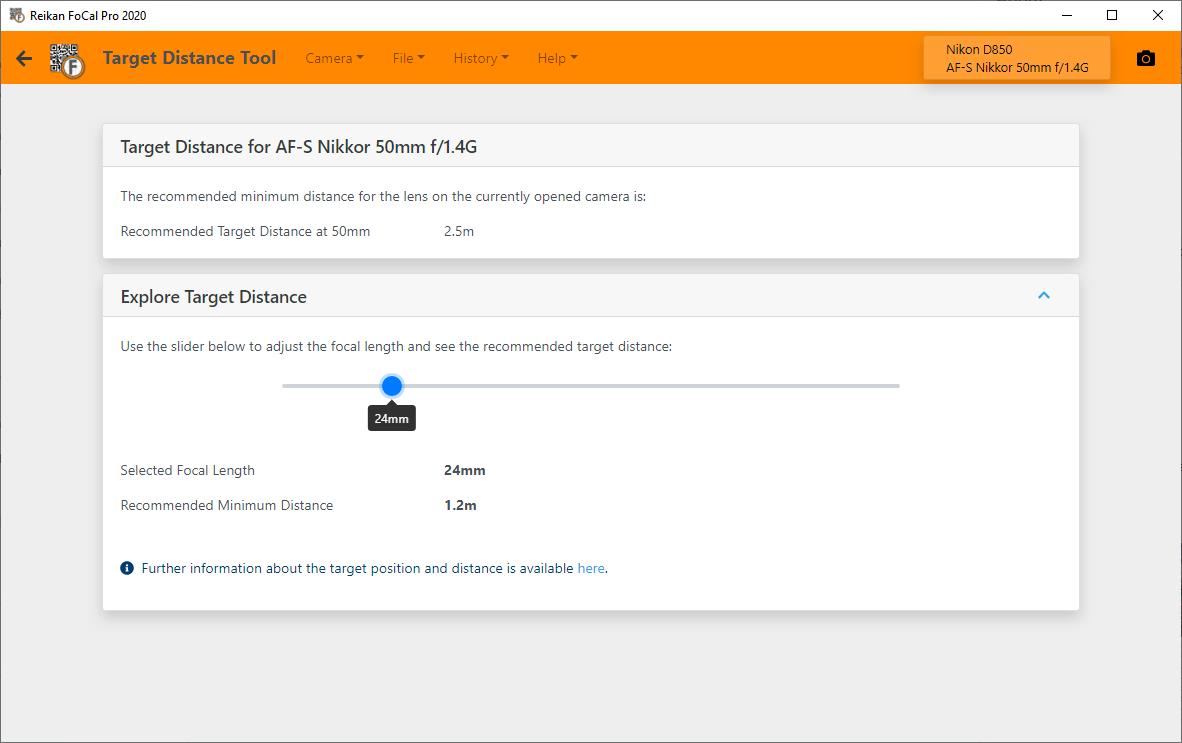1182x743 pixels.
Task: Close the Reikan FoCal Pro window
Action: click(1158, 15)
